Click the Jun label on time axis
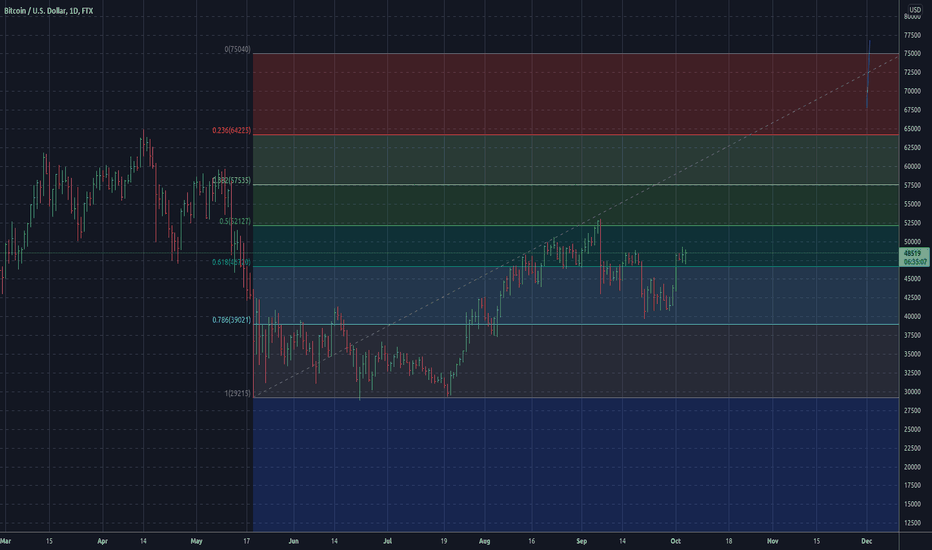This screenshot has width=932, height=550. pos(293,541)
